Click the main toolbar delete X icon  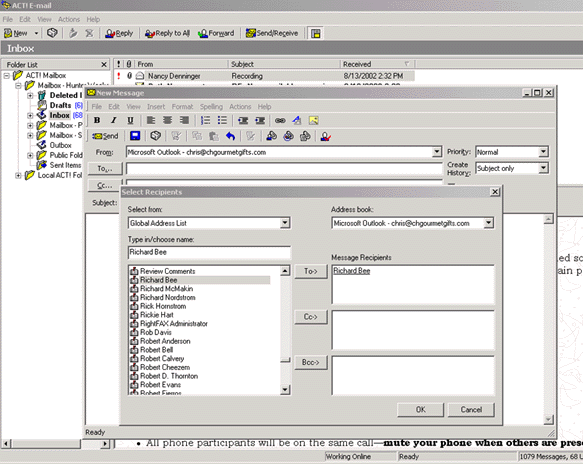pos(90,33)
